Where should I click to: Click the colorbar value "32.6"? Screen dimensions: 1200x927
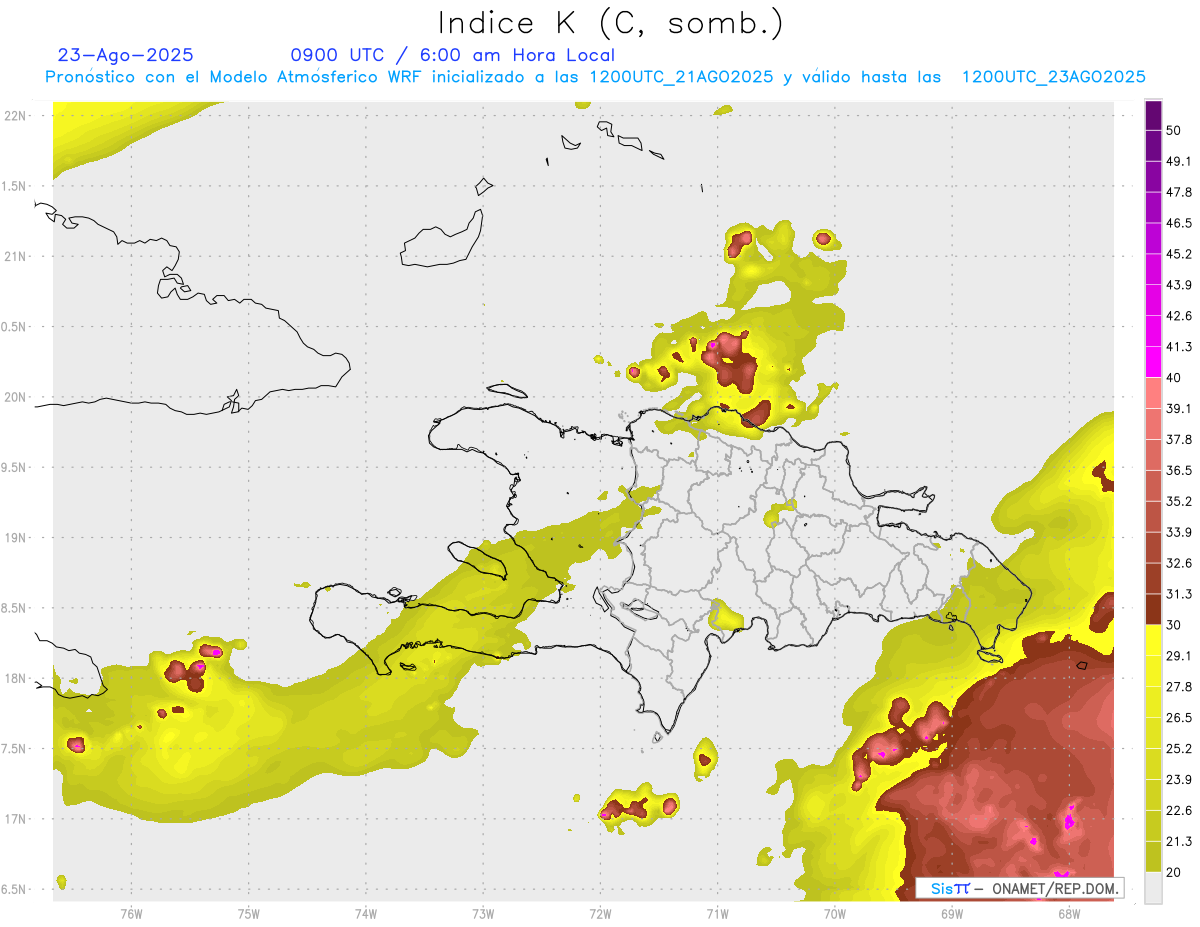point(1179,564)
